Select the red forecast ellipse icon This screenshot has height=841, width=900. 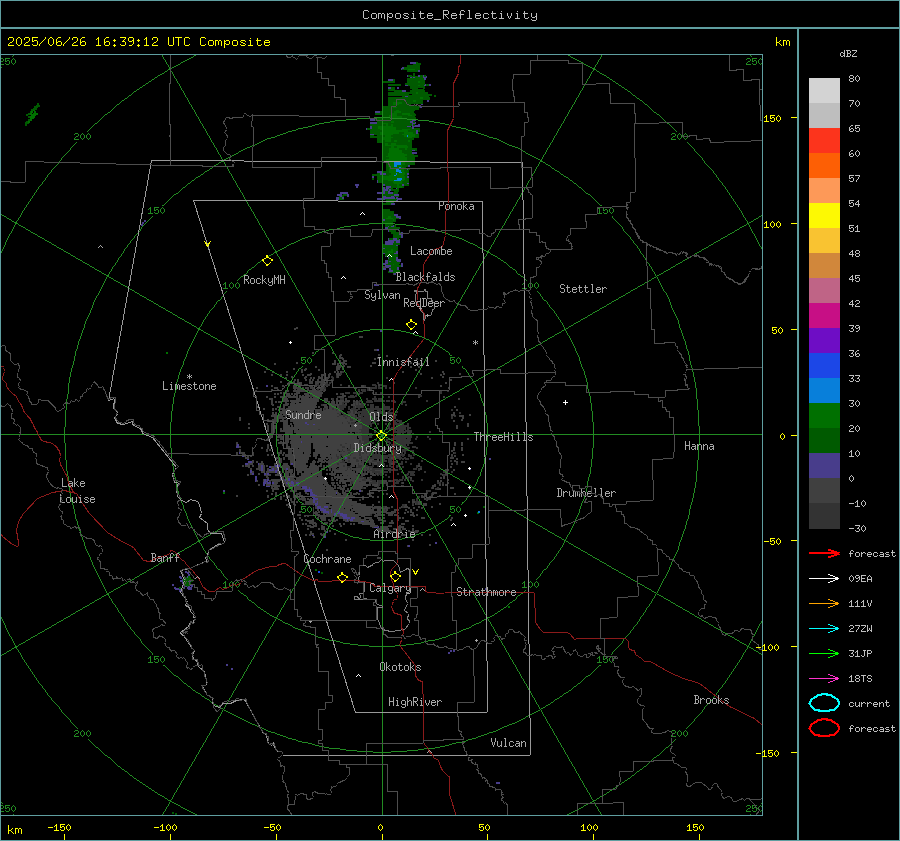tap(824, 728)
